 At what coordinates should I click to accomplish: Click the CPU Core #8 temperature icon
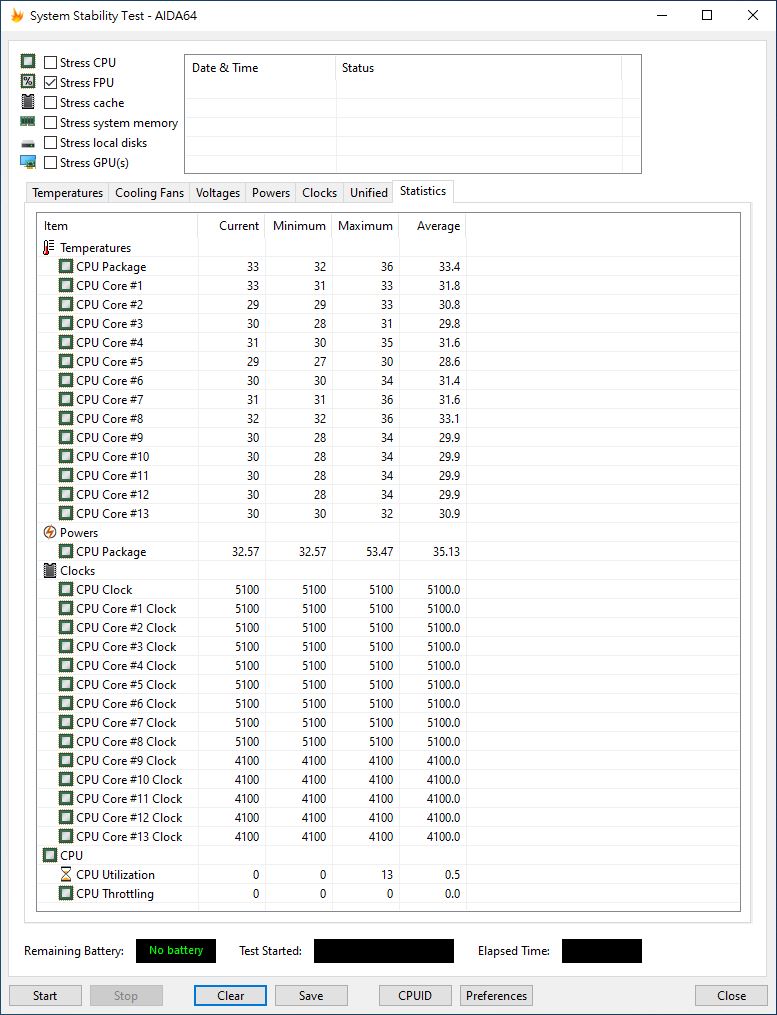click(x=65, y=418)
